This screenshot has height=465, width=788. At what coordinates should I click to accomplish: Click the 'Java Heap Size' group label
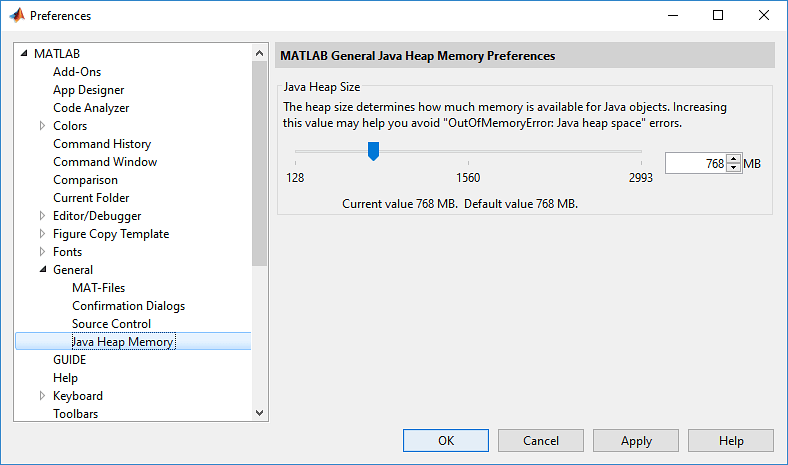pos(322,87)
